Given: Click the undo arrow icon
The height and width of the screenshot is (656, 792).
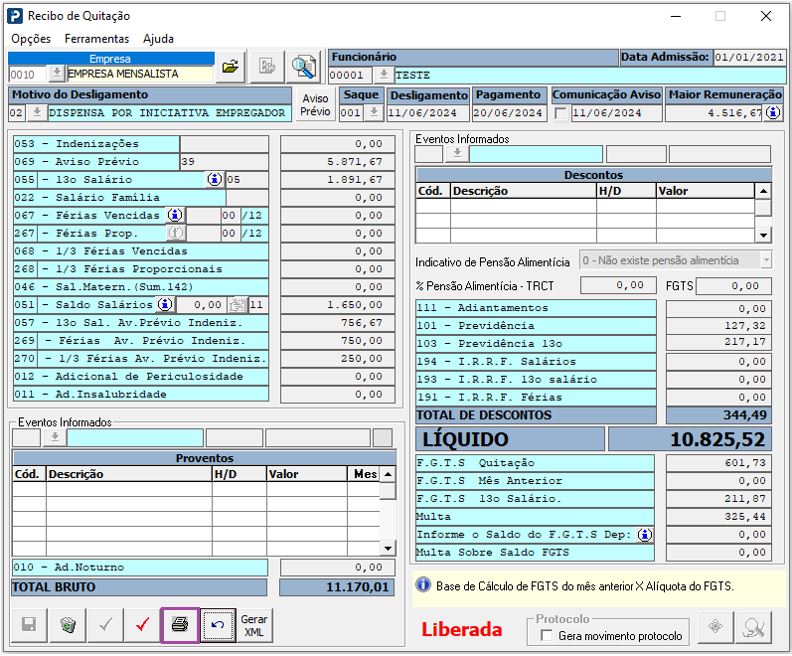Looking at the screenshot, I should [218, 625].
